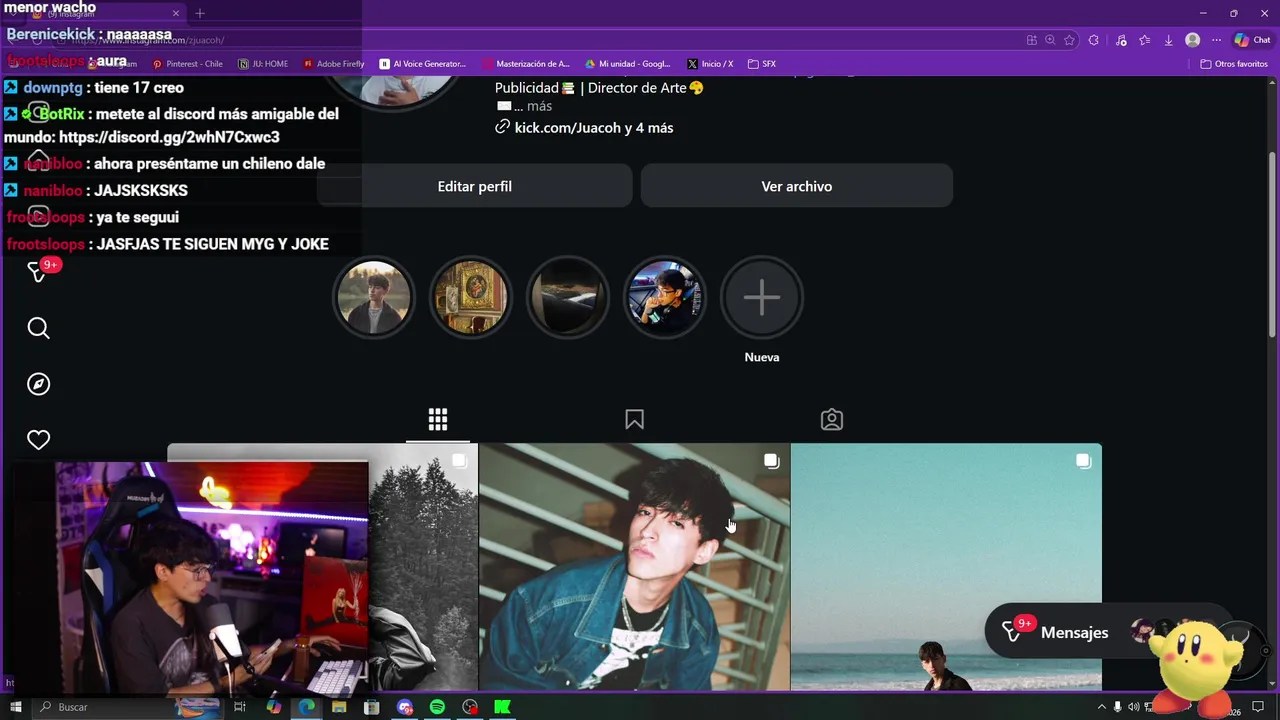
Task: Expand bio with the más link
Action: [539, 106]
